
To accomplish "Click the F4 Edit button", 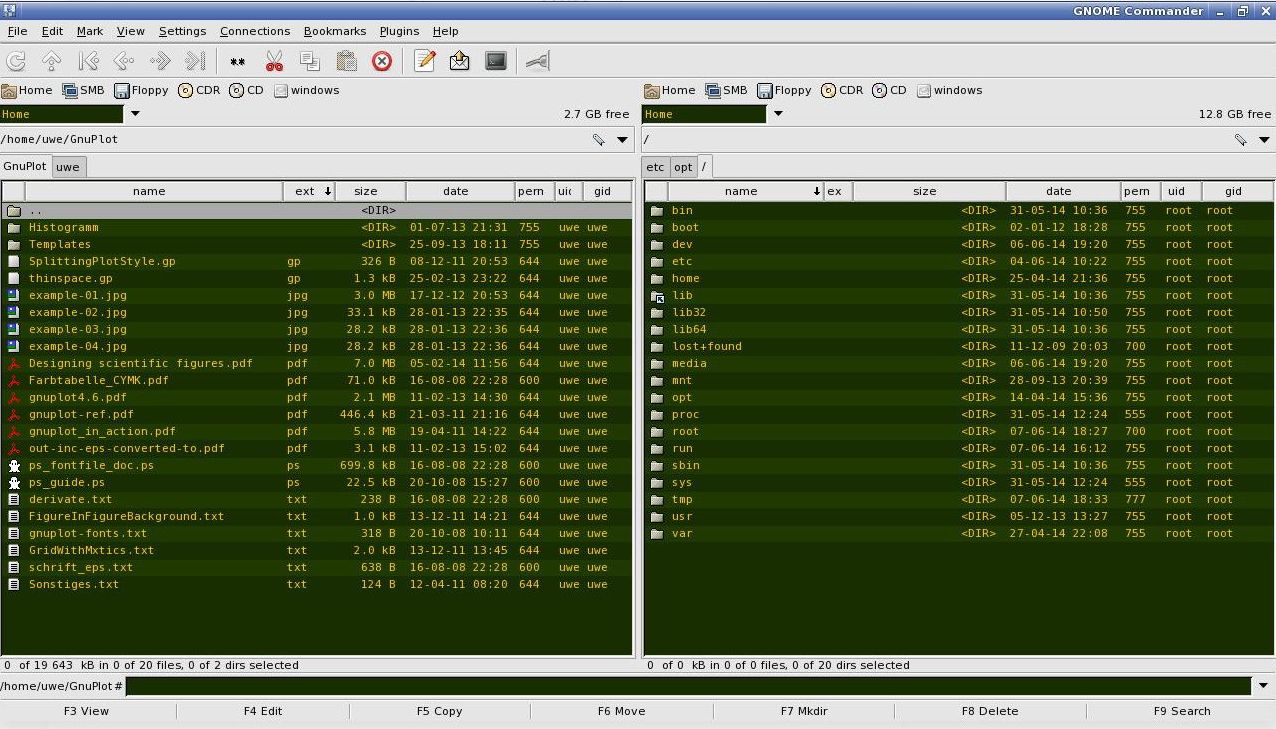I will pos(263,711).
